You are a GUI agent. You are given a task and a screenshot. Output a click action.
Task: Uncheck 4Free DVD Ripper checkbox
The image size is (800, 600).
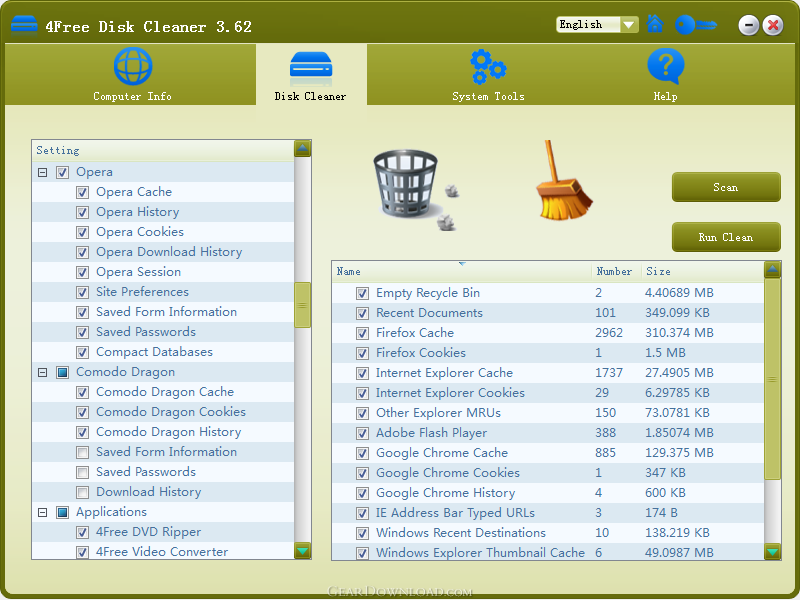pyautogui.click(x=82, y=533)
